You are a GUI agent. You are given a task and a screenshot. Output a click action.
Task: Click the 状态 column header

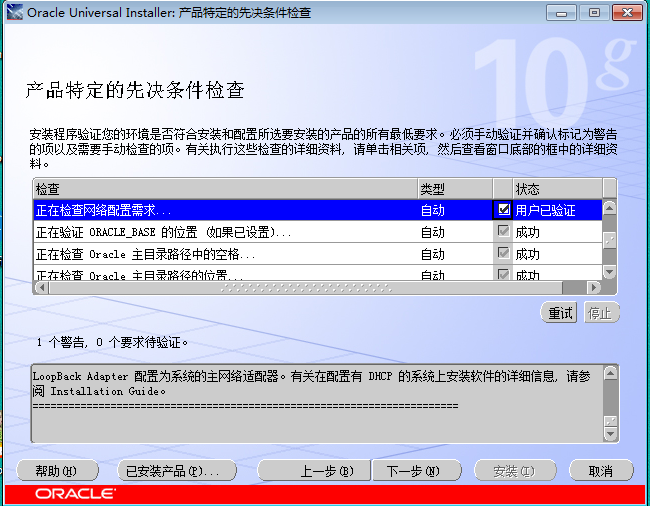point(558,189)
